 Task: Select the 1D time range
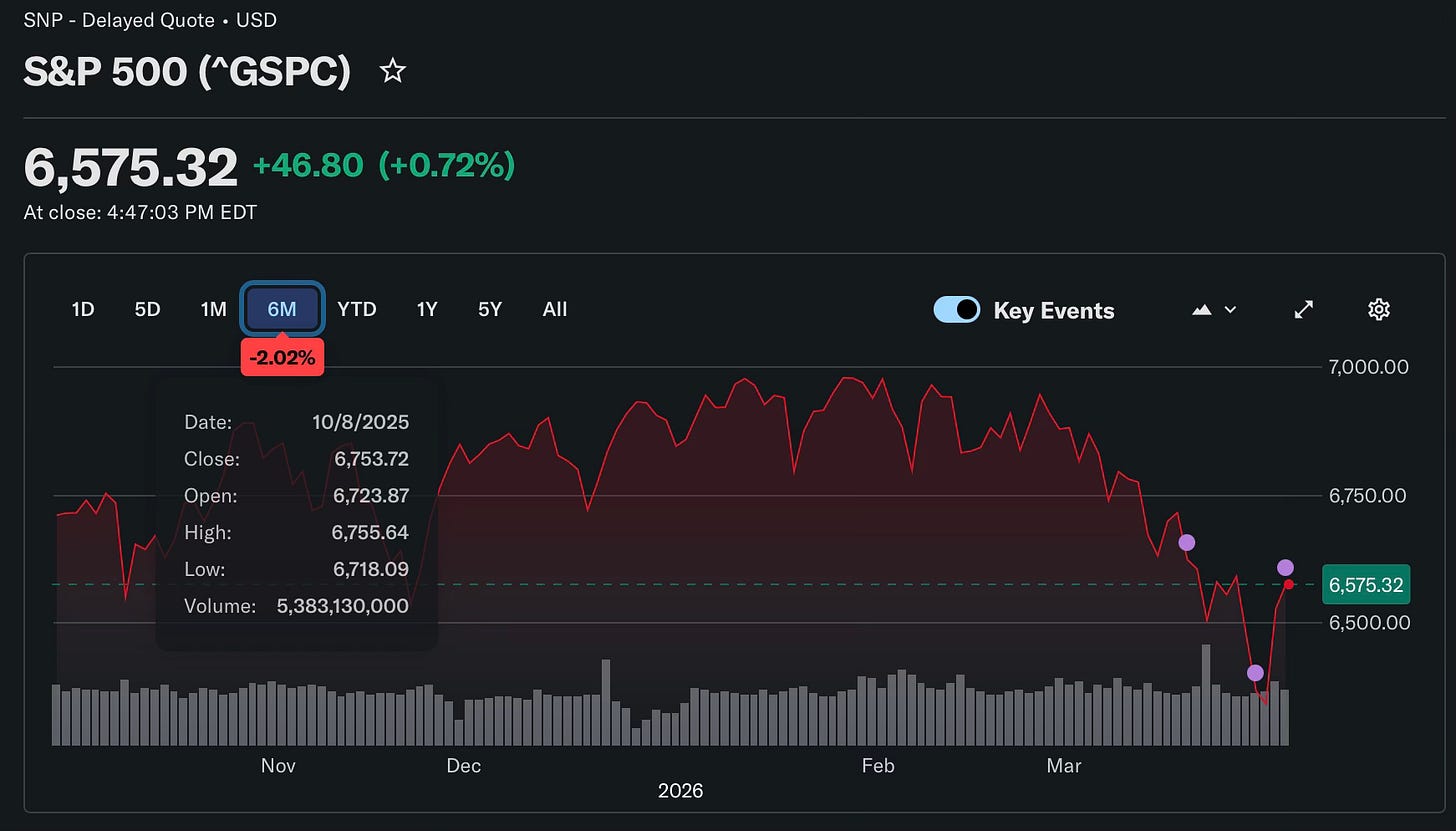(83, 309)
